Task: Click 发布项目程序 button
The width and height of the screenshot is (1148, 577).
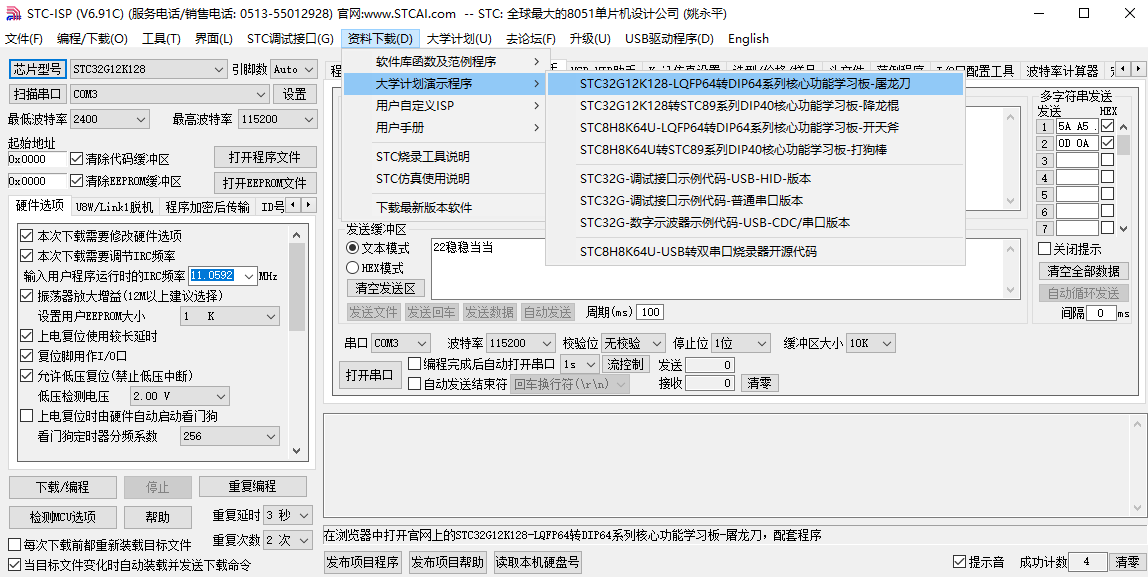Action: pyautogui.click(x=363, y=562)
